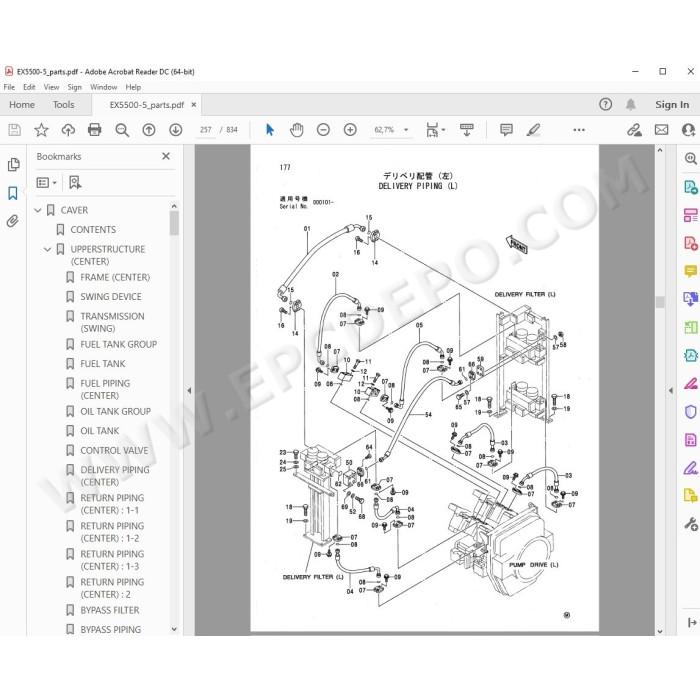Toggle the Page Thumbnails panel

pyautogui.click(x=13, y=165)
